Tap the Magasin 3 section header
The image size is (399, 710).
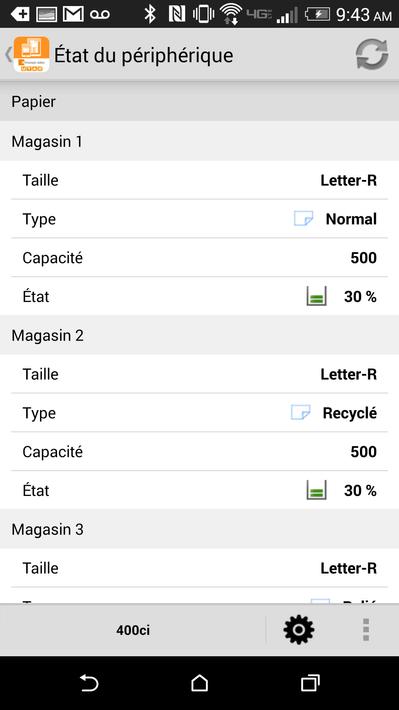point(199,529)
